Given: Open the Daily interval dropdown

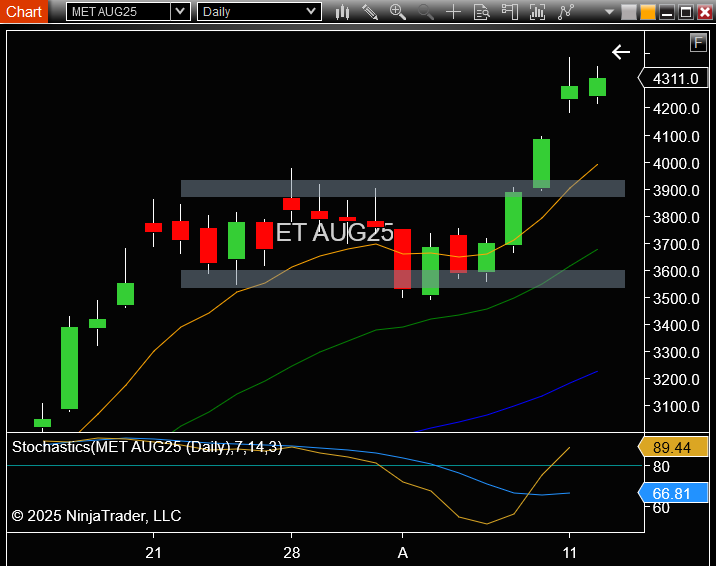Looking at the screenshot, I should pos(259,12).
